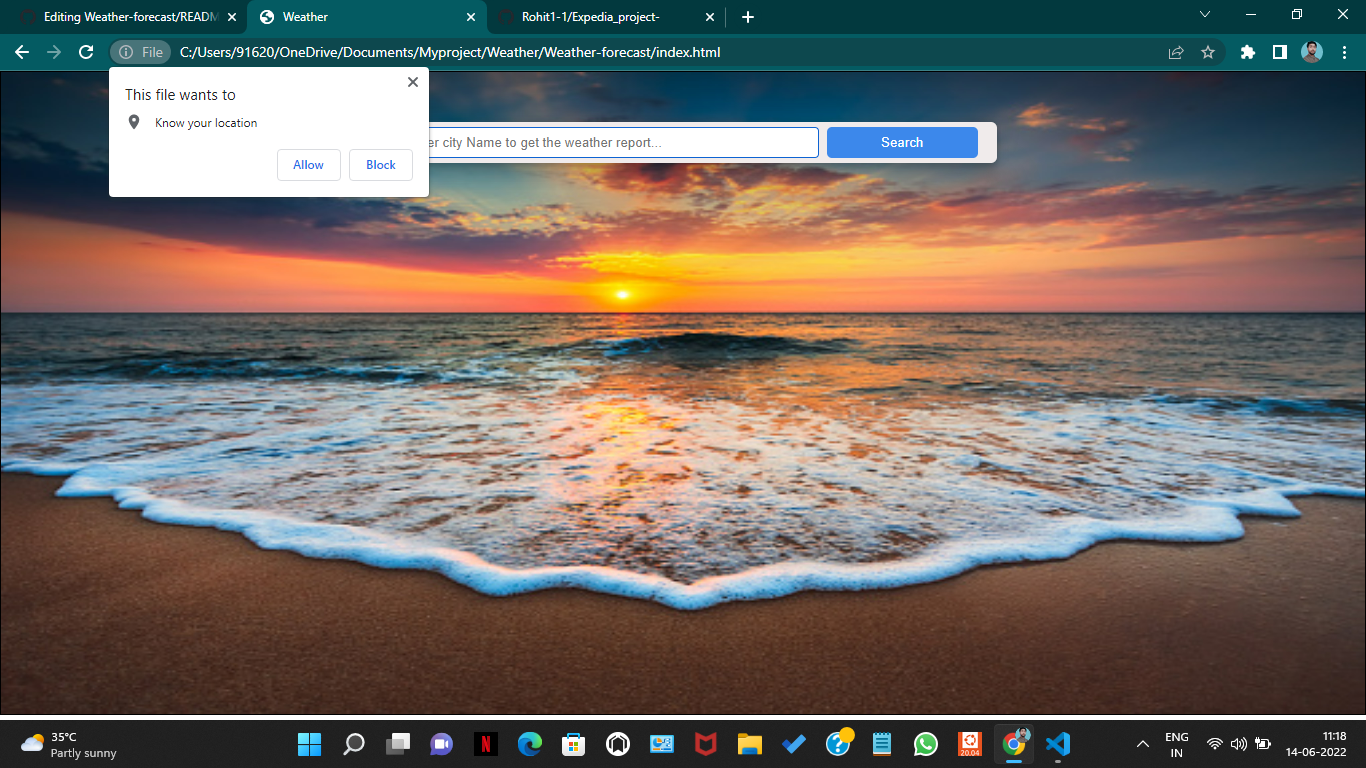Open Get Help question mark app
Image resolution: width=1366 pixels, height=768 pixels.
[838, 744]
